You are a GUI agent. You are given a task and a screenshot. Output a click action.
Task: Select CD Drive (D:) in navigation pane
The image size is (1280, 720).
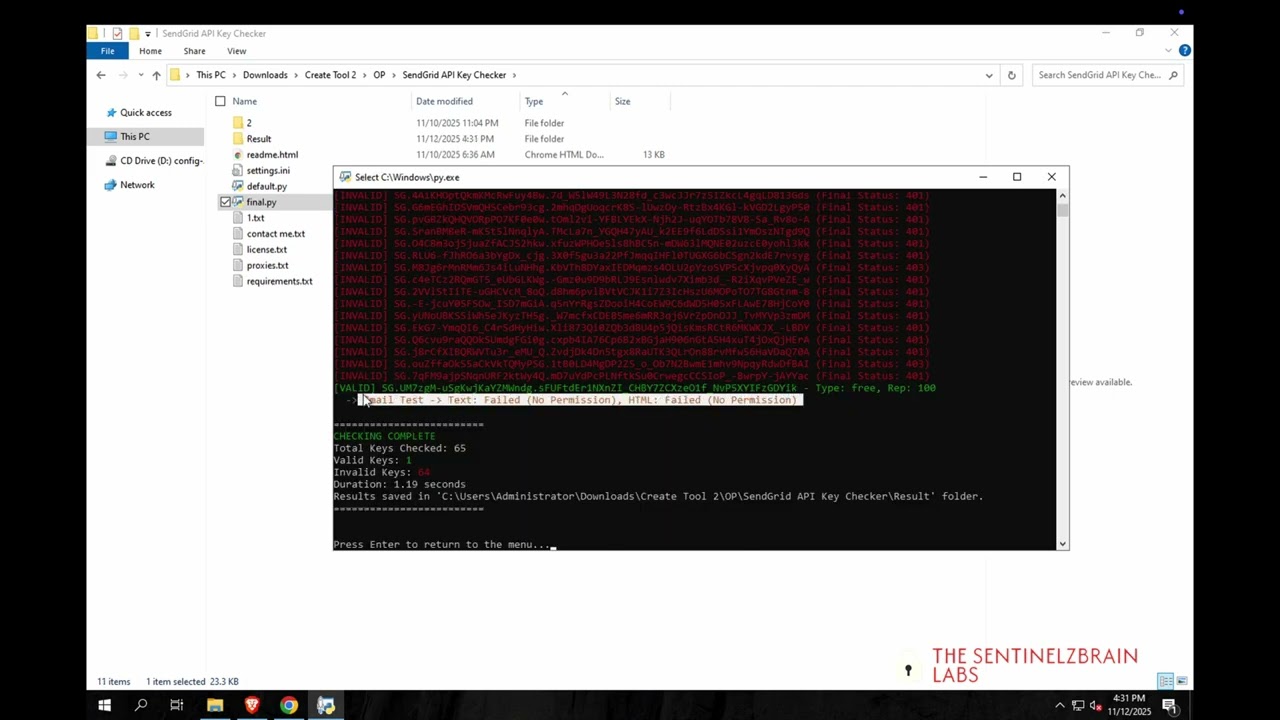pyautogui.click(x=161, y=161)
